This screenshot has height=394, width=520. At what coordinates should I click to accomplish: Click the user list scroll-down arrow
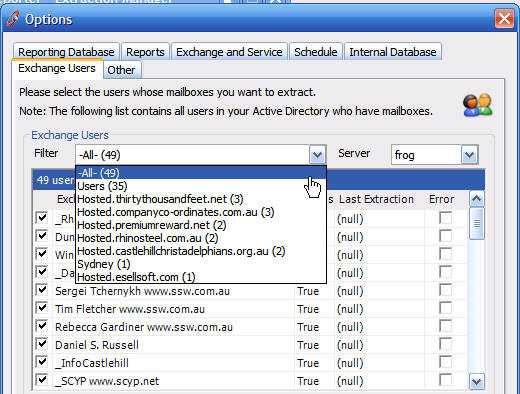pyautogui.click(x=476, y=381)
